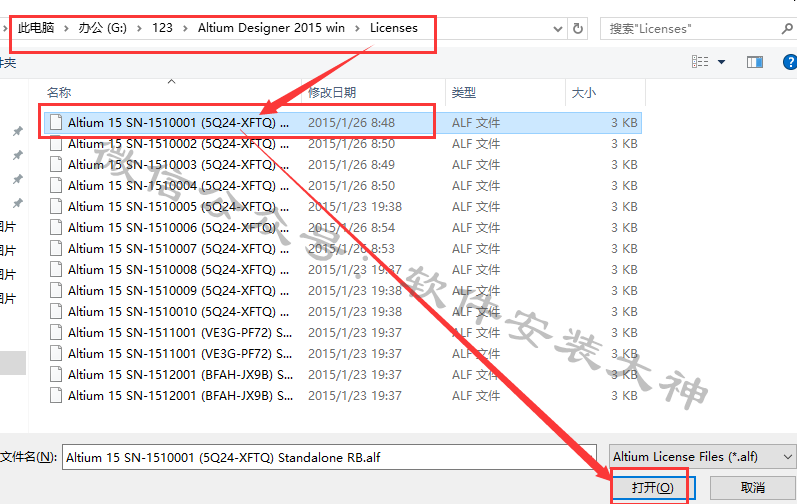The width and height of the screenshot is (797, 504).
Task: Click the date 2015/1/26 8:53
Action: [351, 248]
